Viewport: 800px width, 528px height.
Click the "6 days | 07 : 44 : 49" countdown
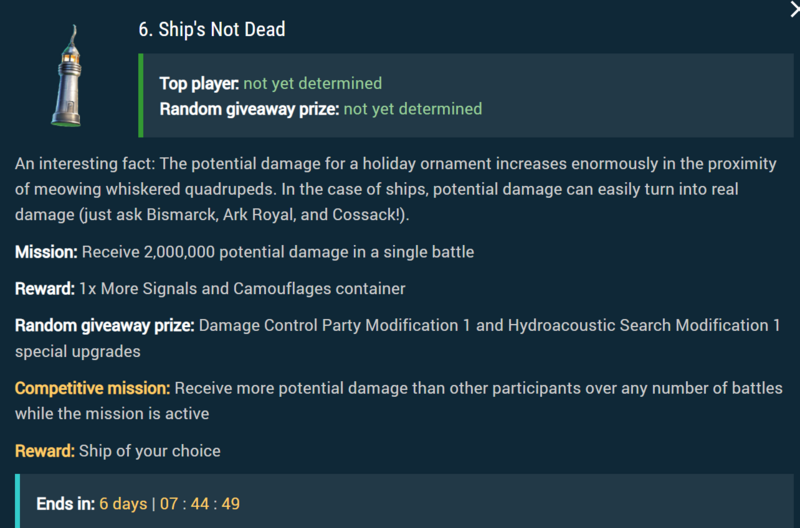tap(169, 503)
